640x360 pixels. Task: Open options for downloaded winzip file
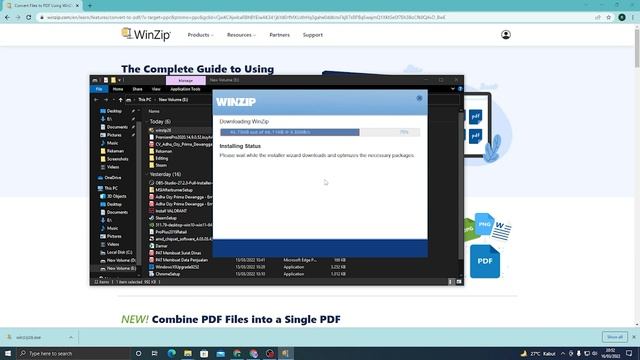point(71,338)
